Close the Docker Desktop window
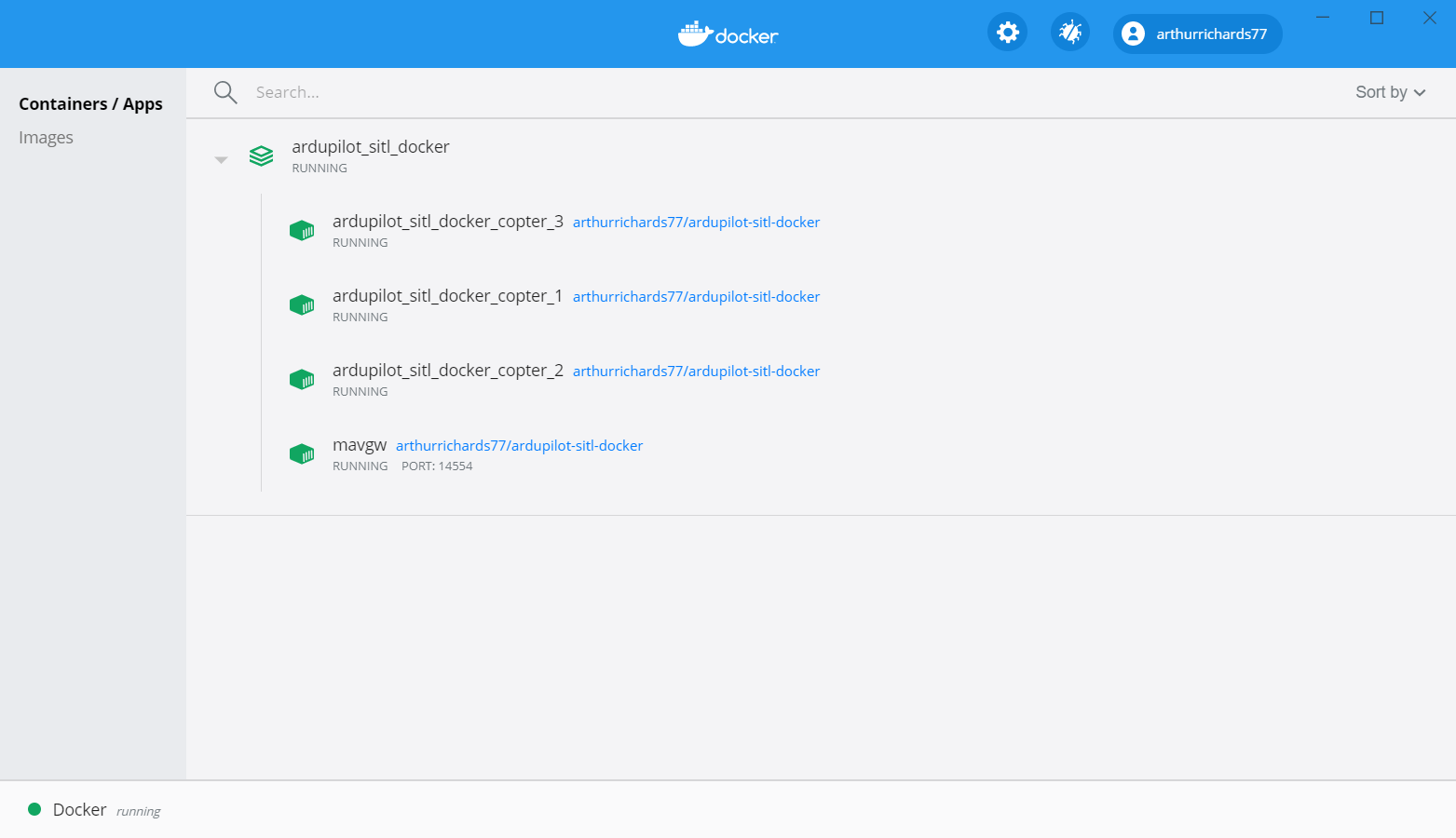The width and height of the screenshot is (1456, 838). [x=1430, y=18]
